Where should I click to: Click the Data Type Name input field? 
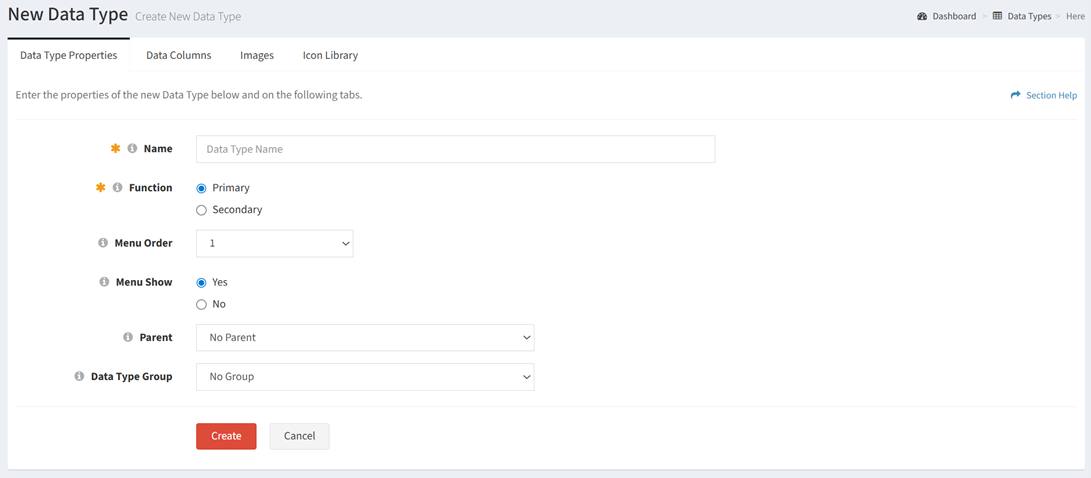(456, 149)
